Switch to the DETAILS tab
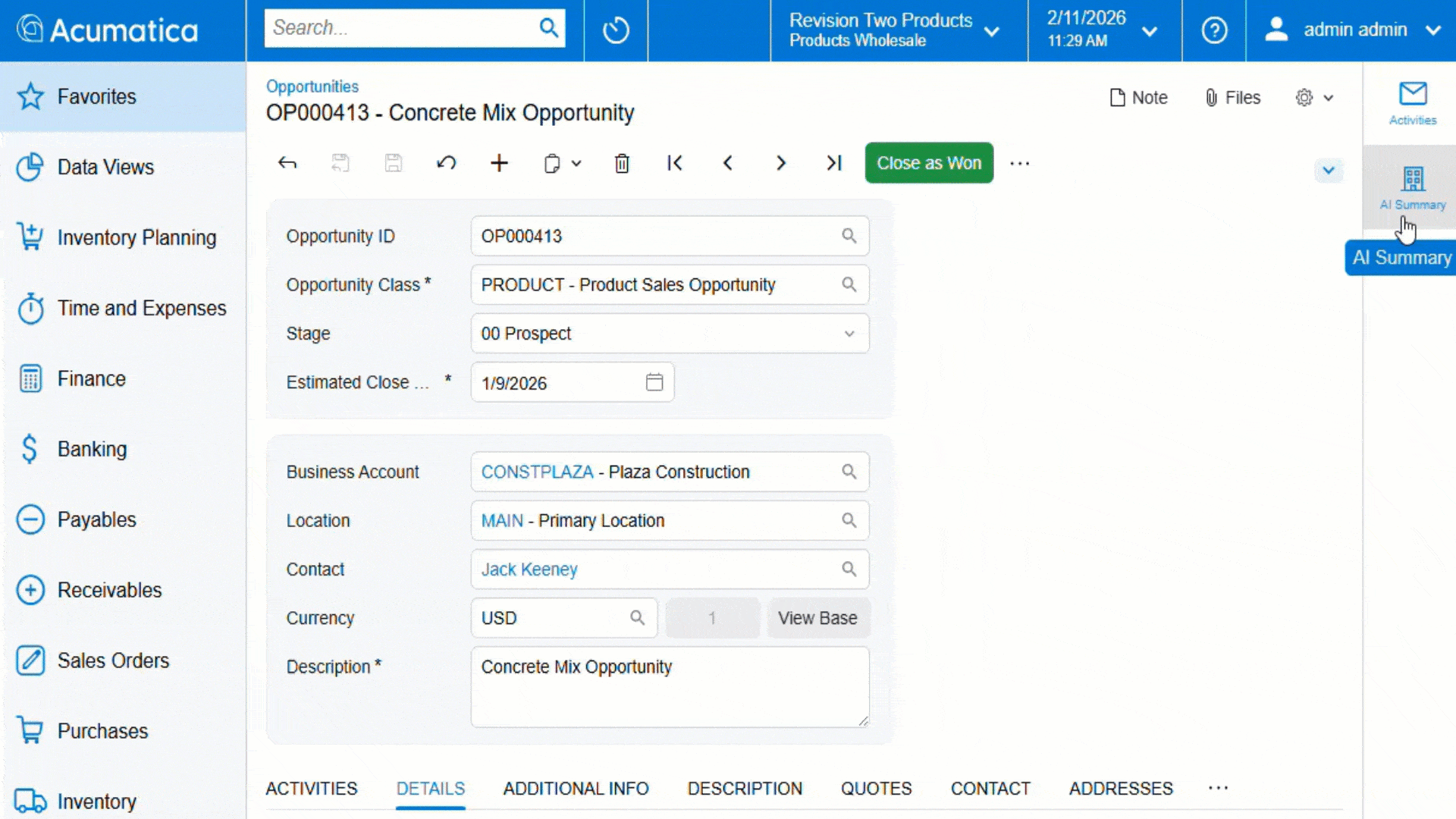Image resolution: width=1456 pixels, height=819 pixels. (431, 789)
